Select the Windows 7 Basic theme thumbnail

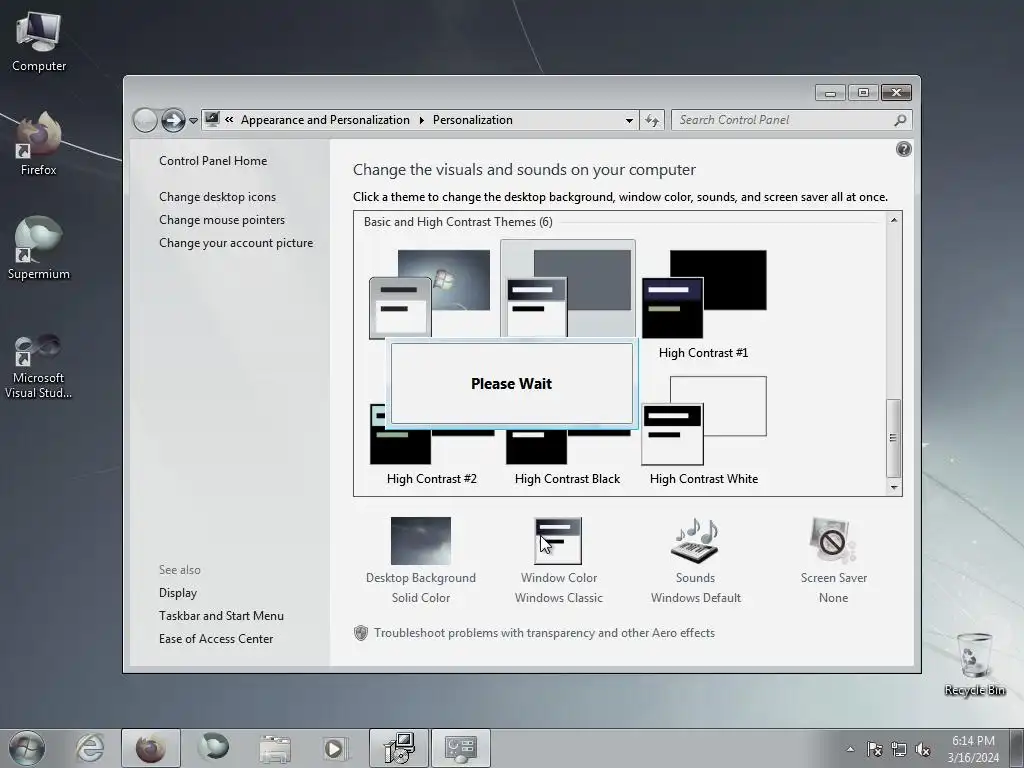pyautogui.click(x=430, y=293)
